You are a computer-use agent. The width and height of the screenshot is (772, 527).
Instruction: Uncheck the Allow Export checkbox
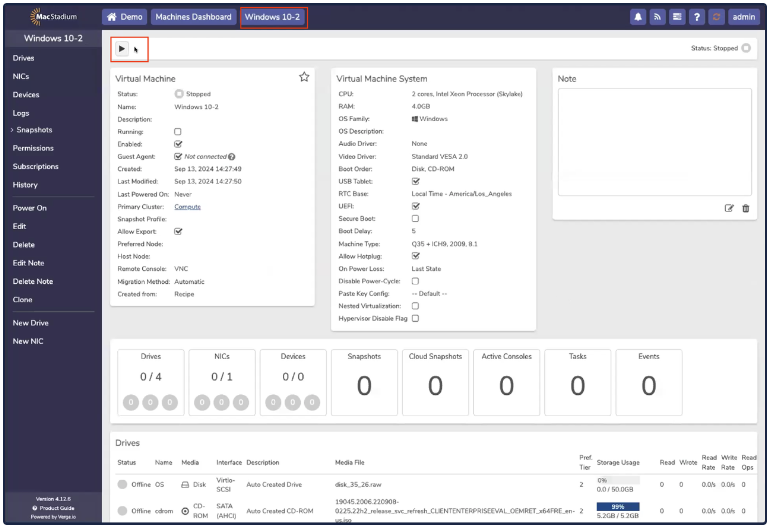click(178, 231)
